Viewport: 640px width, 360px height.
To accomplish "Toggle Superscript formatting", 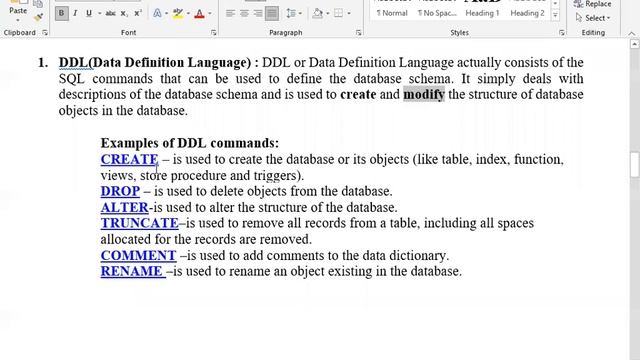I will point(138,13).
